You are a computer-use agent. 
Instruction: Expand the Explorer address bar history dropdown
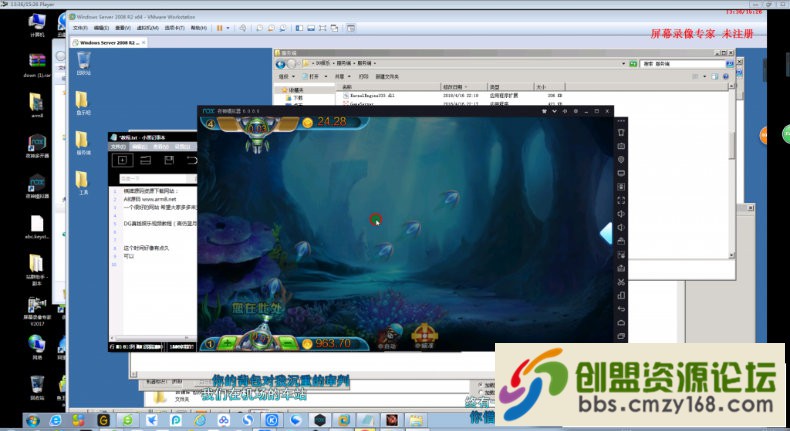tap(623, 64)
